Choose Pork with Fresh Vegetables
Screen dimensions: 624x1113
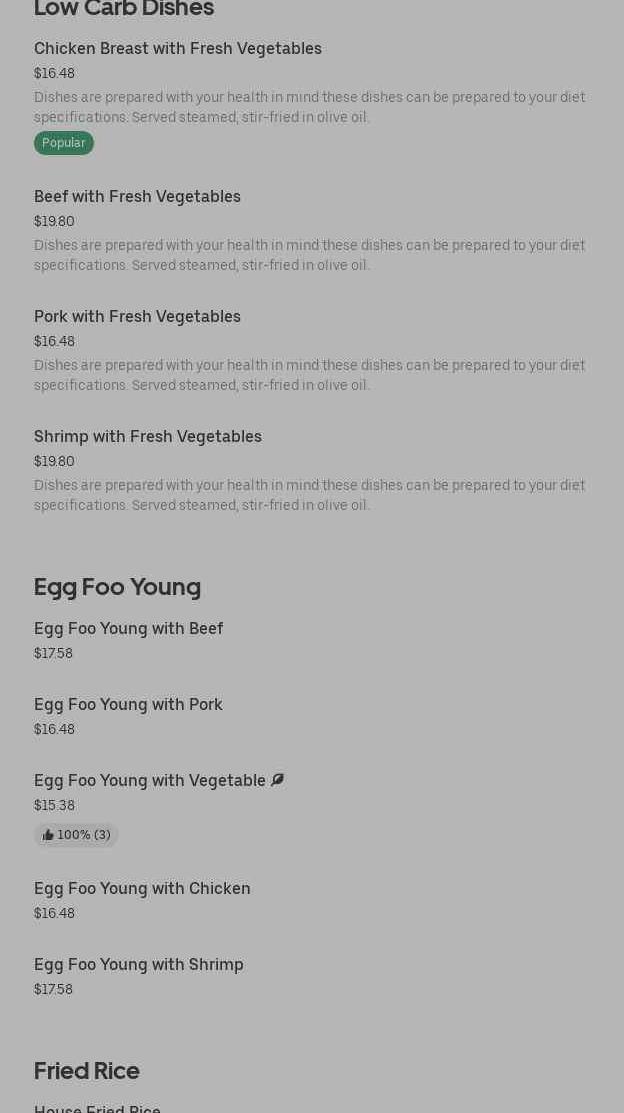point(137,316)
